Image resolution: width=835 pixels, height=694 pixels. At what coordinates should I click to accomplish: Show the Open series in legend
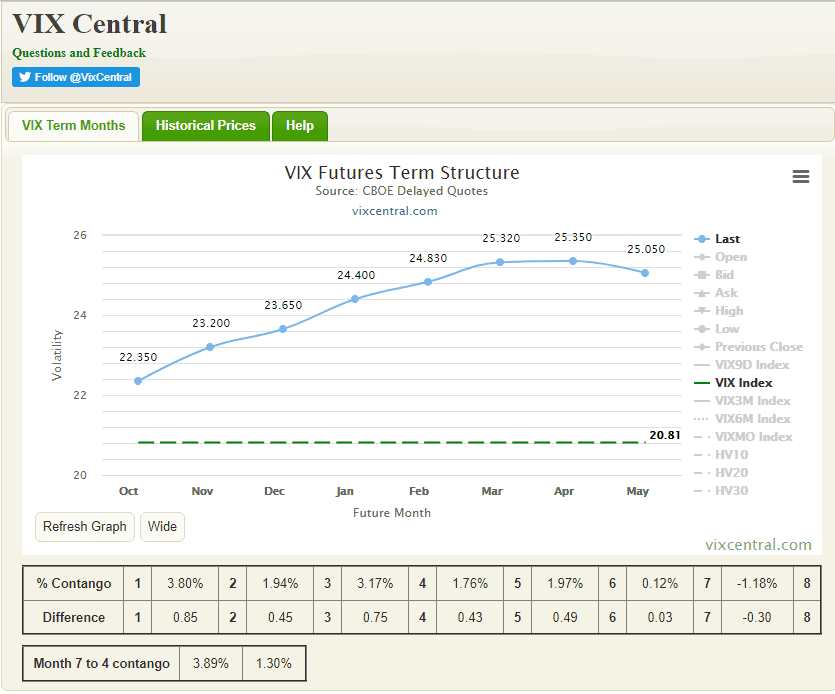pos(730,257)
